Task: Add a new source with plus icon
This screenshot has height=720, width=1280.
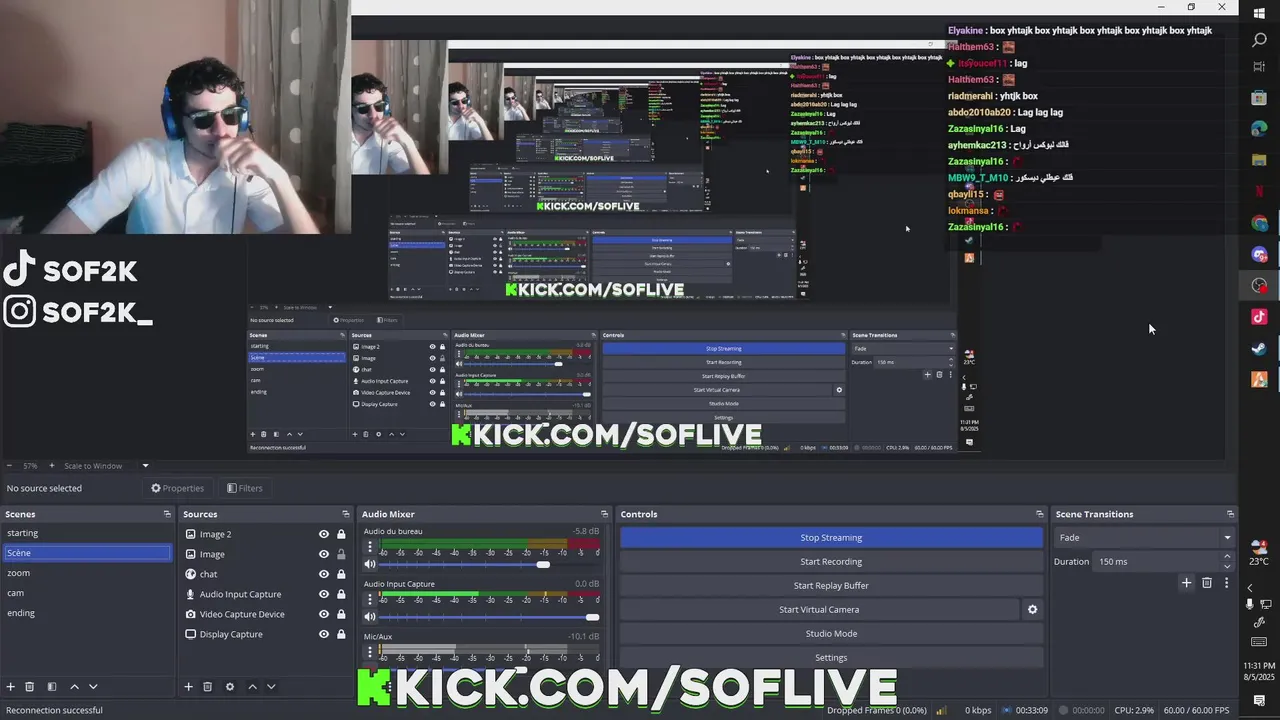Action: (188, 687)
